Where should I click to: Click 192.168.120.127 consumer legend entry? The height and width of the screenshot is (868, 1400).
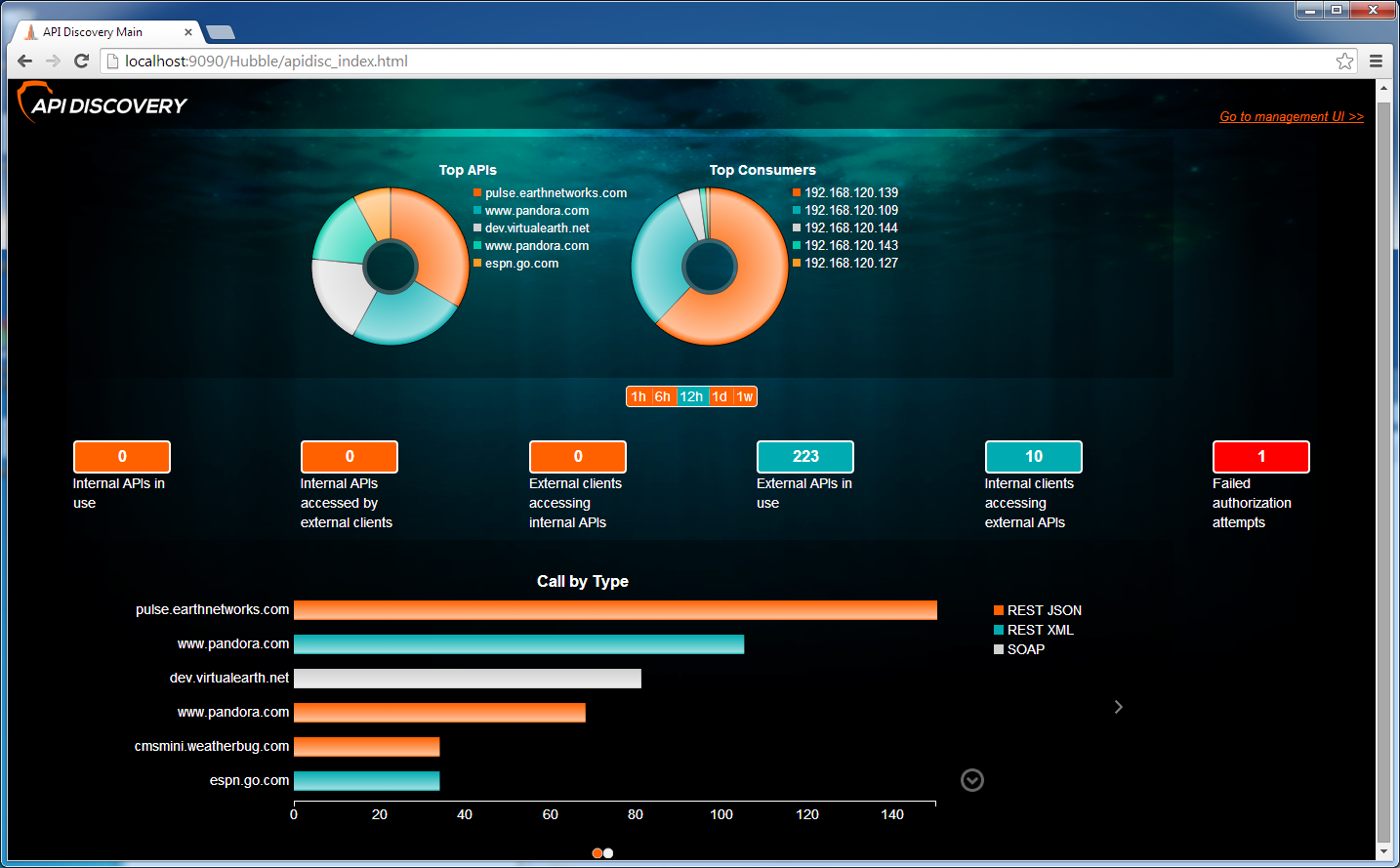845,264
